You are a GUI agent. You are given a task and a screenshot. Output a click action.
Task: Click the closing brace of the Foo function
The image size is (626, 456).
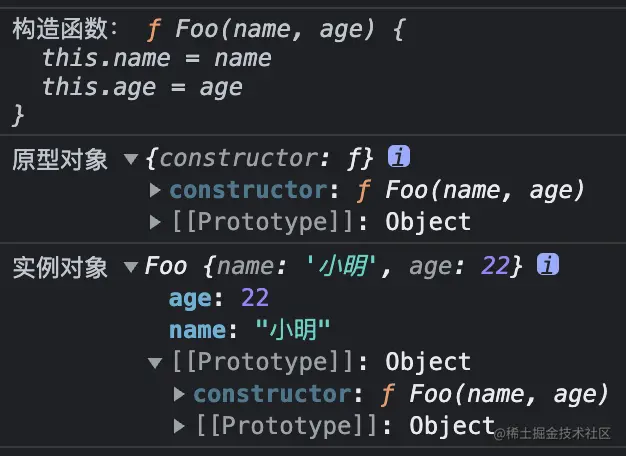(x=18, y=116)
